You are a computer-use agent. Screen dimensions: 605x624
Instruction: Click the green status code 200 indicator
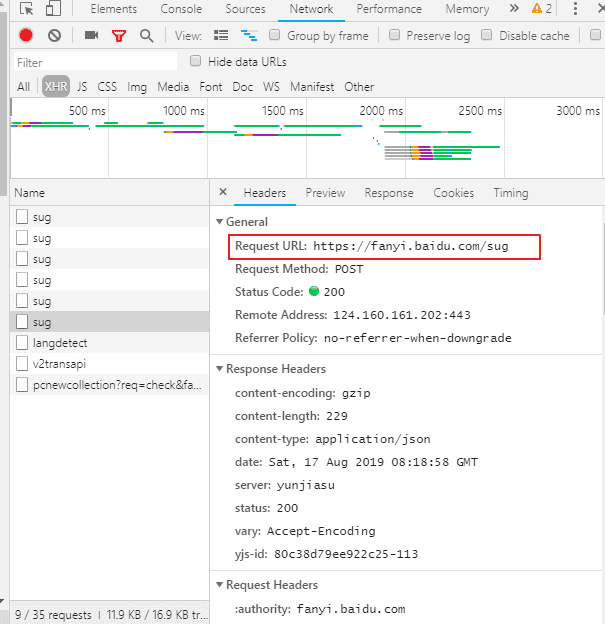click(314, 291)
